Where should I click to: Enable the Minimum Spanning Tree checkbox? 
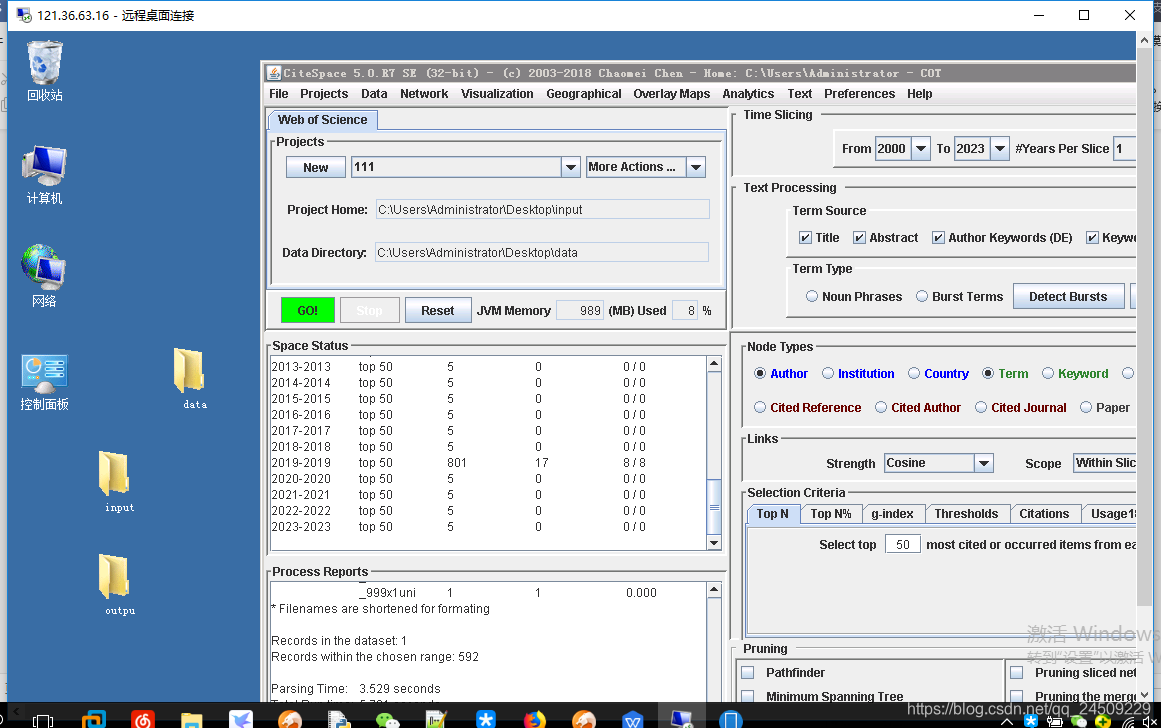(x=748, y=696)
